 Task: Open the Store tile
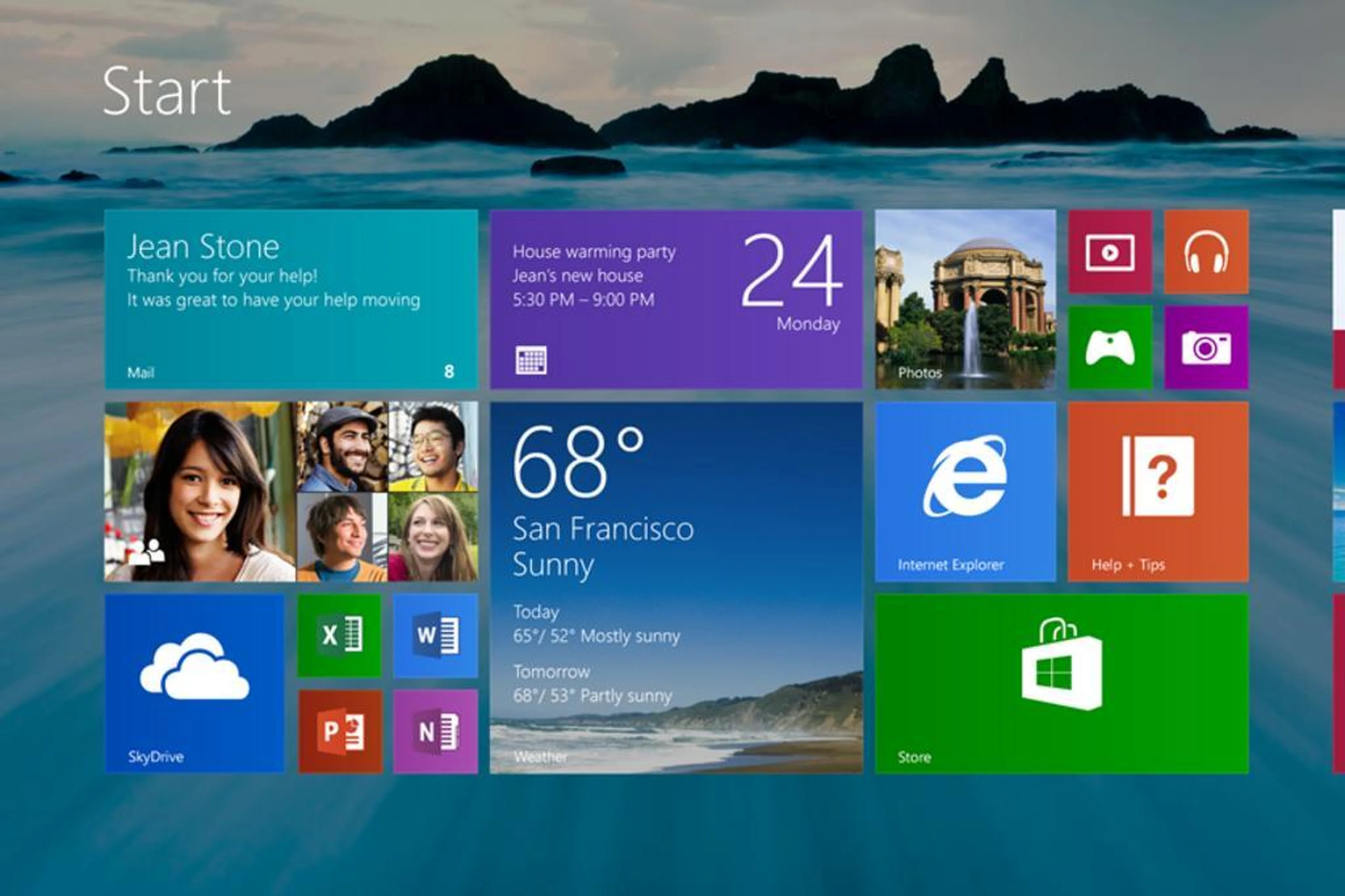pyautogui.click(x=1062, y=684)
